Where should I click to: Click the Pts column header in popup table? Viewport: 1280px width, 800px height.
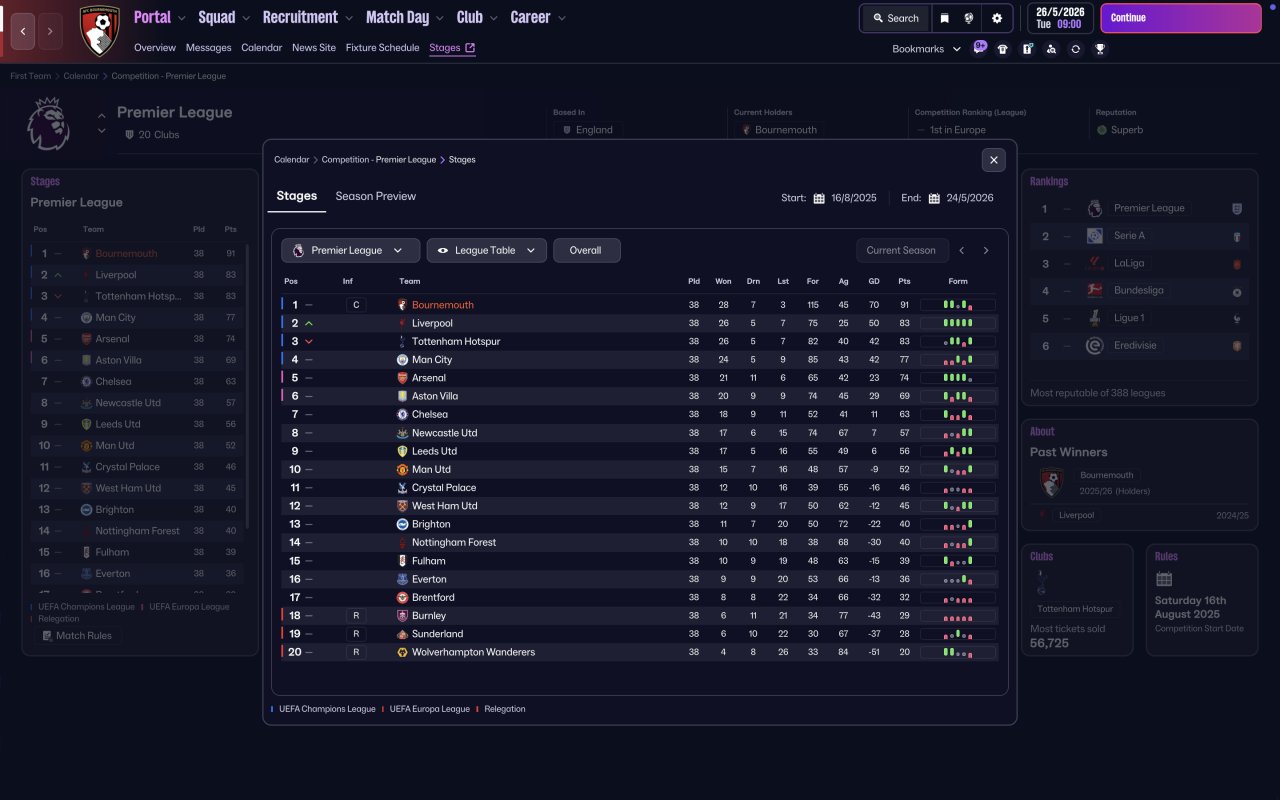[904, 282]
